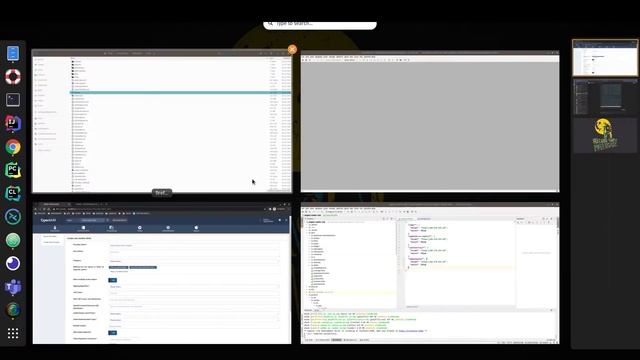Open the green sphere dock app
Image resolution: width=640 pixels, height=360 pixels.
[x=13, y=240]
